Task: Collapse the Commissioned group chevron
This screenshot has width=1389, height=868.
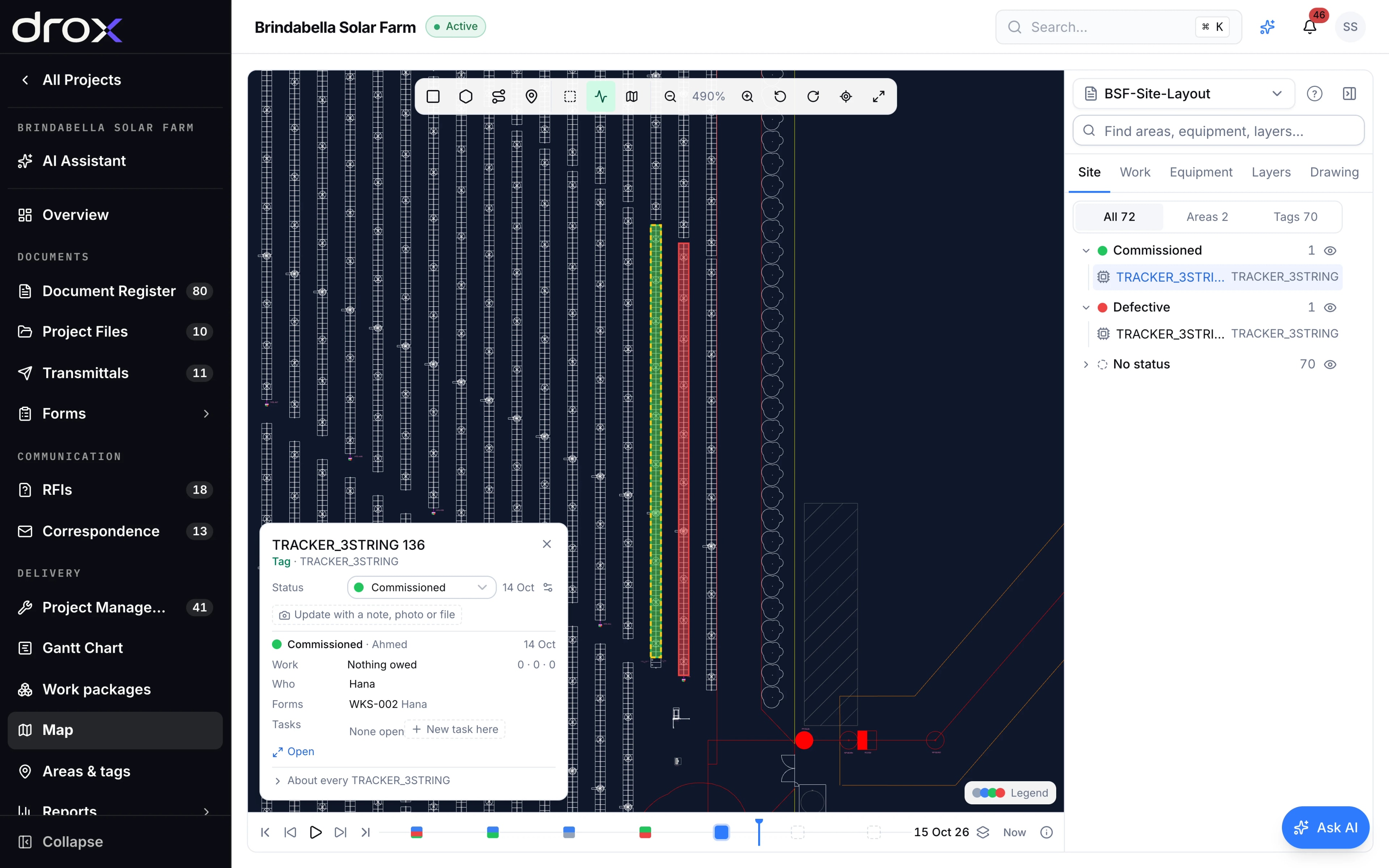Action: [1086, 251]
